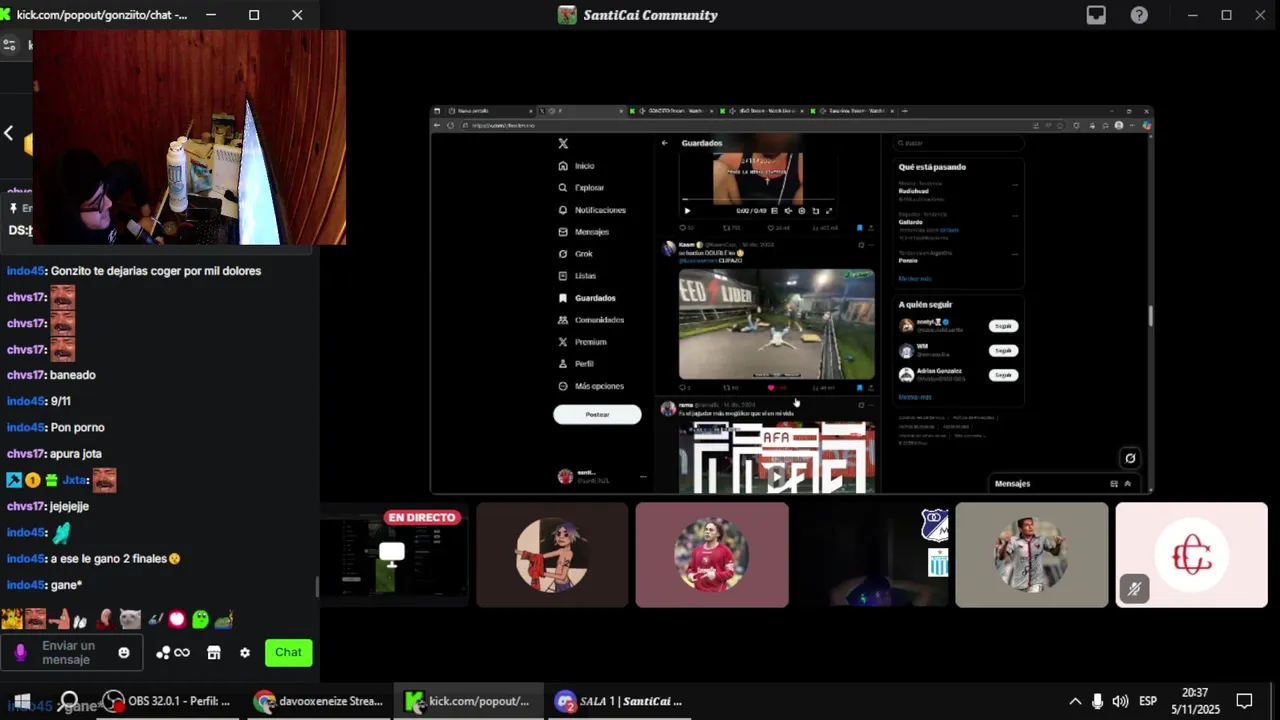Switch to kick.com/popout taskbar window
Image resolution: width=1280 pixels, height=720 pixels.
pyautogui.click(x=470, y=701)
